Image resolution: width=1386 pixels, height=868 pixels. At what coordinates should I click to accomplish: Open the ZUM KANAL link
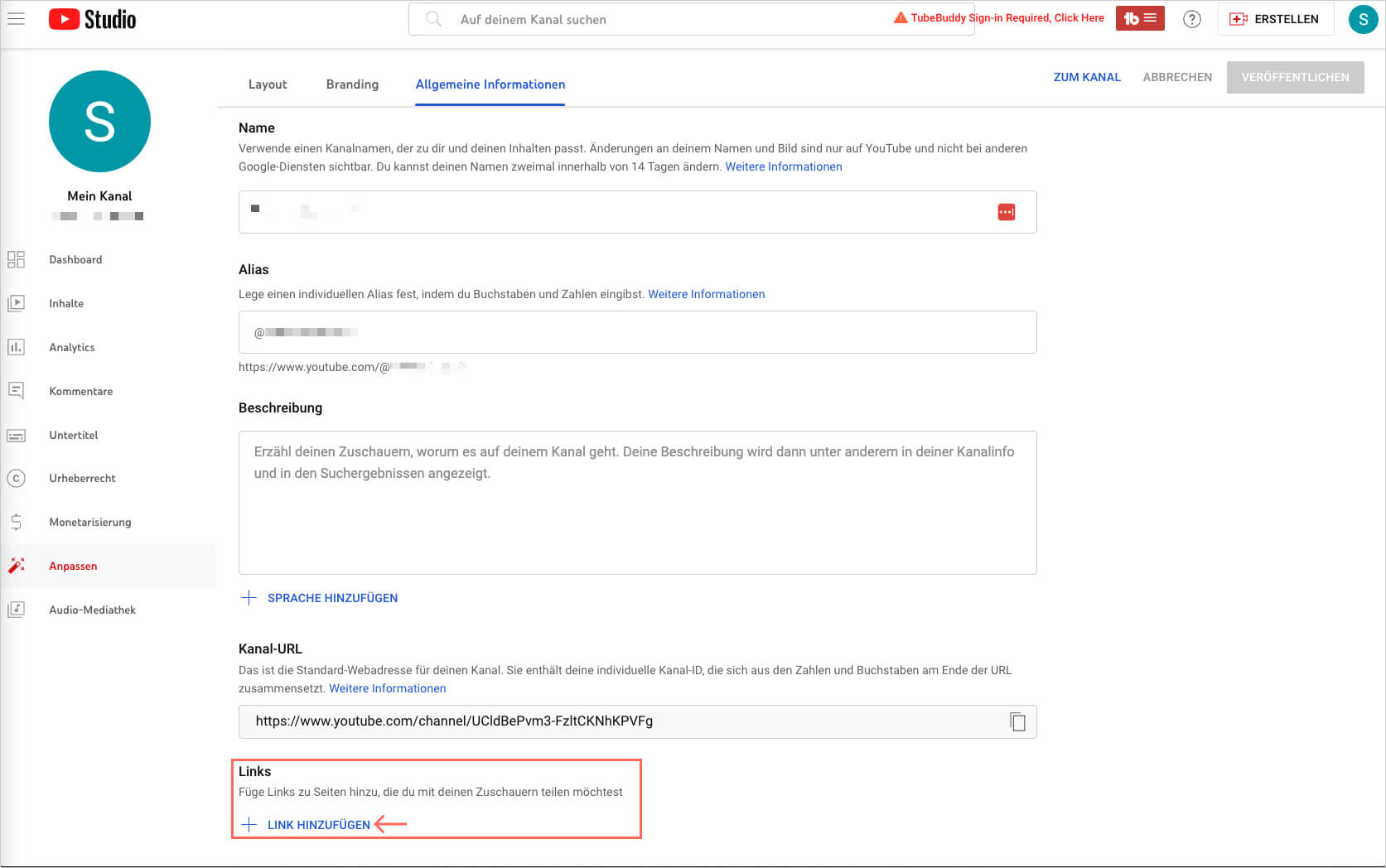(1086, 77)
